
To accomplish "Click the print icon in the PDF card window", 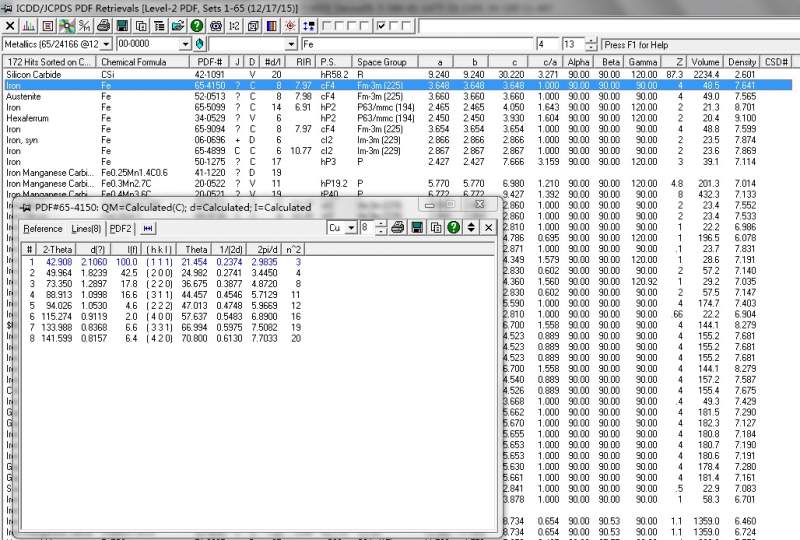I will pyautogui.click(x=398, y=228).
